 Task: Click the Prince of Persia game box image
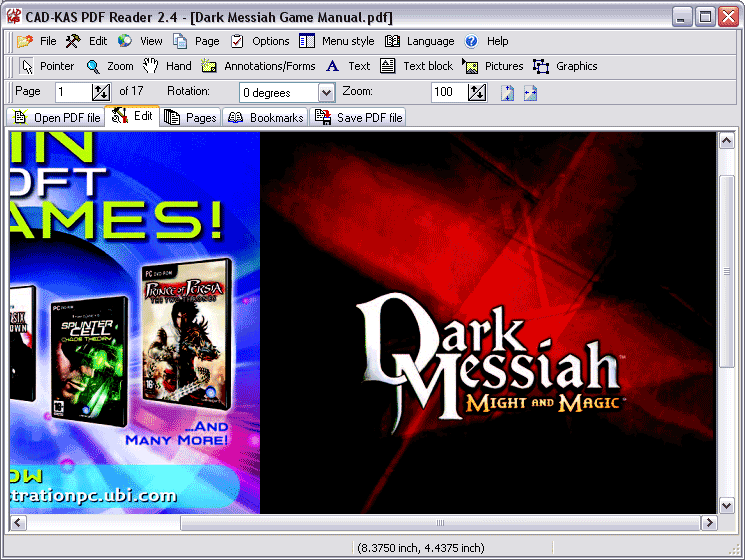click(x=187, y=334)
